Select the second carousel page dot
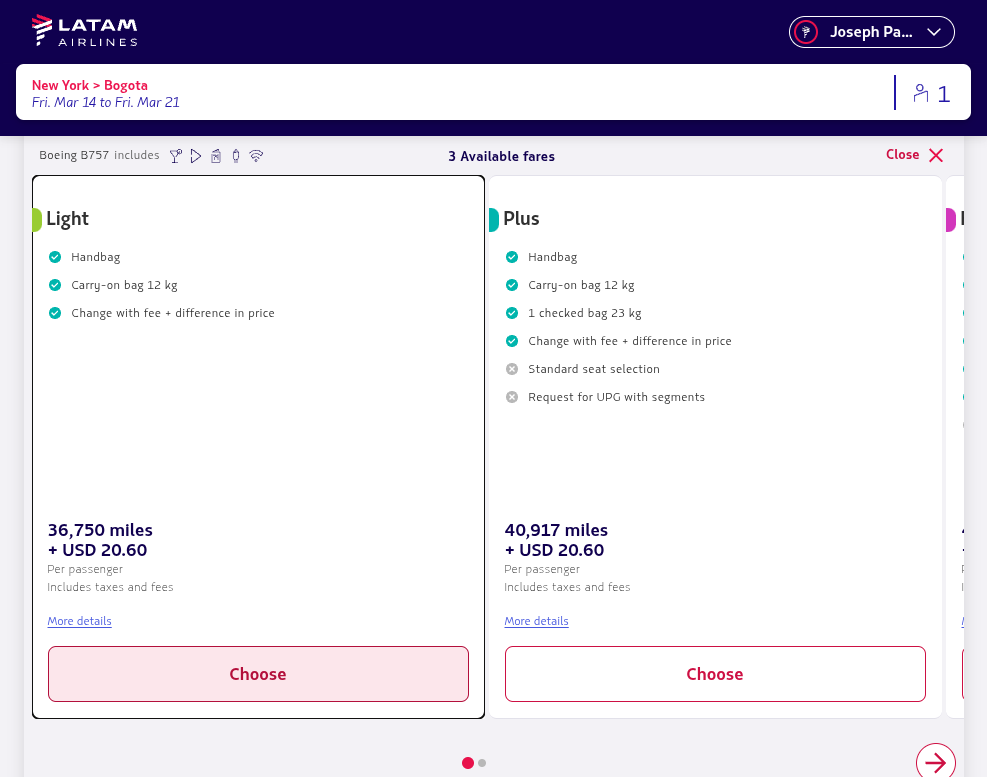 (x=482, y=763)
